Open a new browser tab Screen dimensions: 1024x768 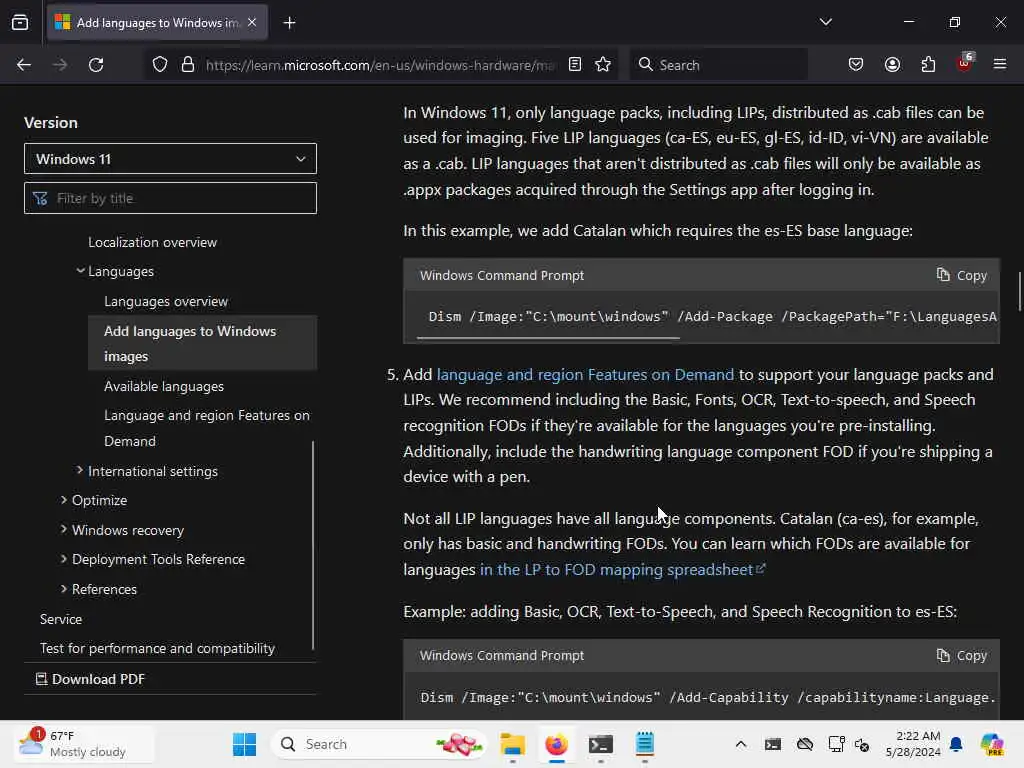pyautogui.click(x=289, y=23)
